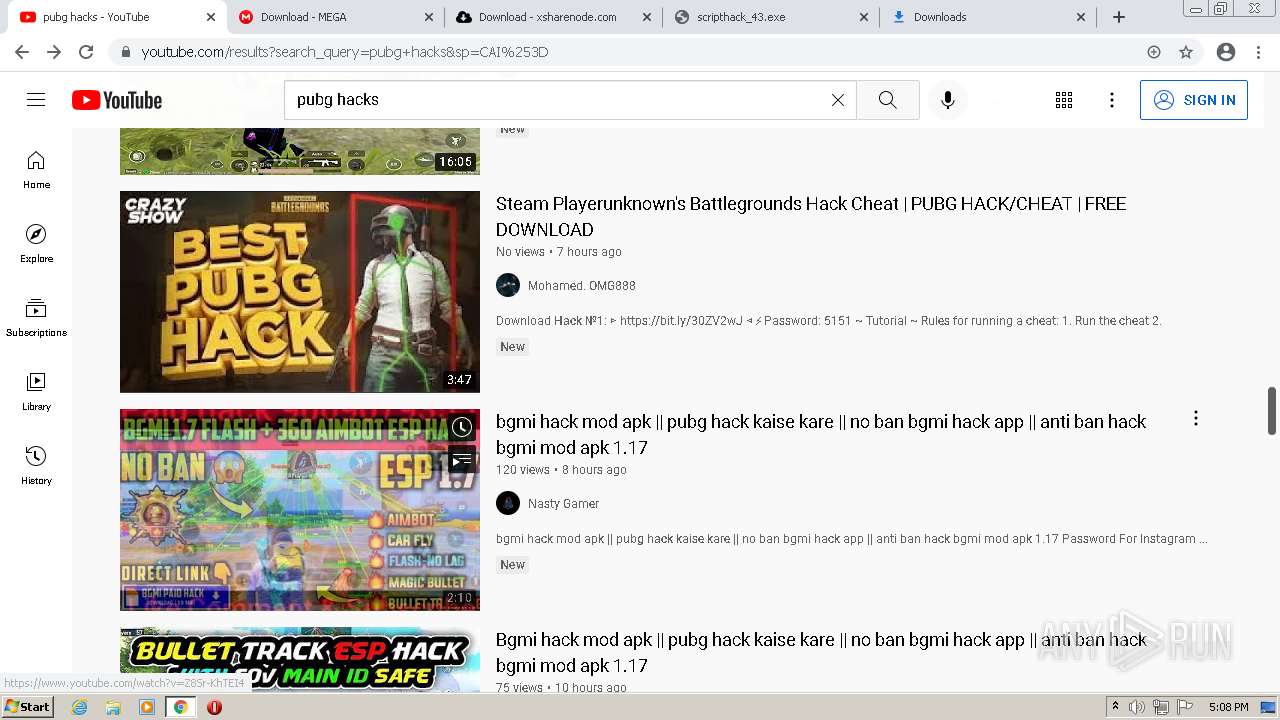Show hidden system tray icons

tap(1115, 707)
